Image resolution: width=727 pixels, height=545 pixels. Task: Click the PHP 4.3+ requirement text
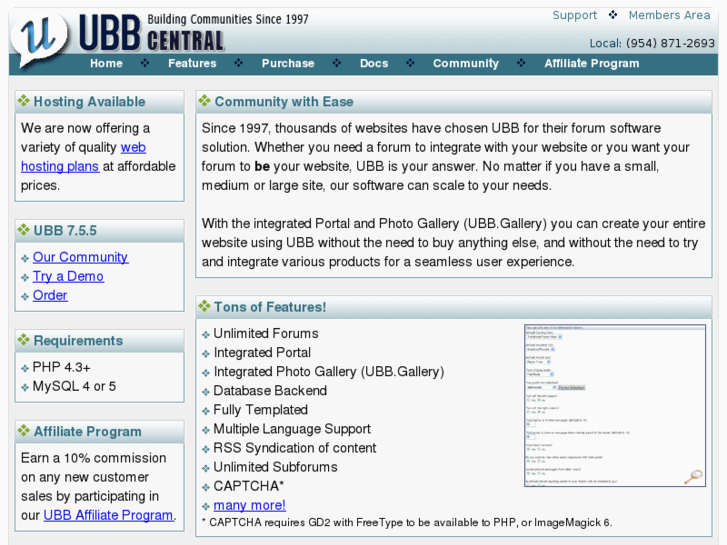point(61,367)
